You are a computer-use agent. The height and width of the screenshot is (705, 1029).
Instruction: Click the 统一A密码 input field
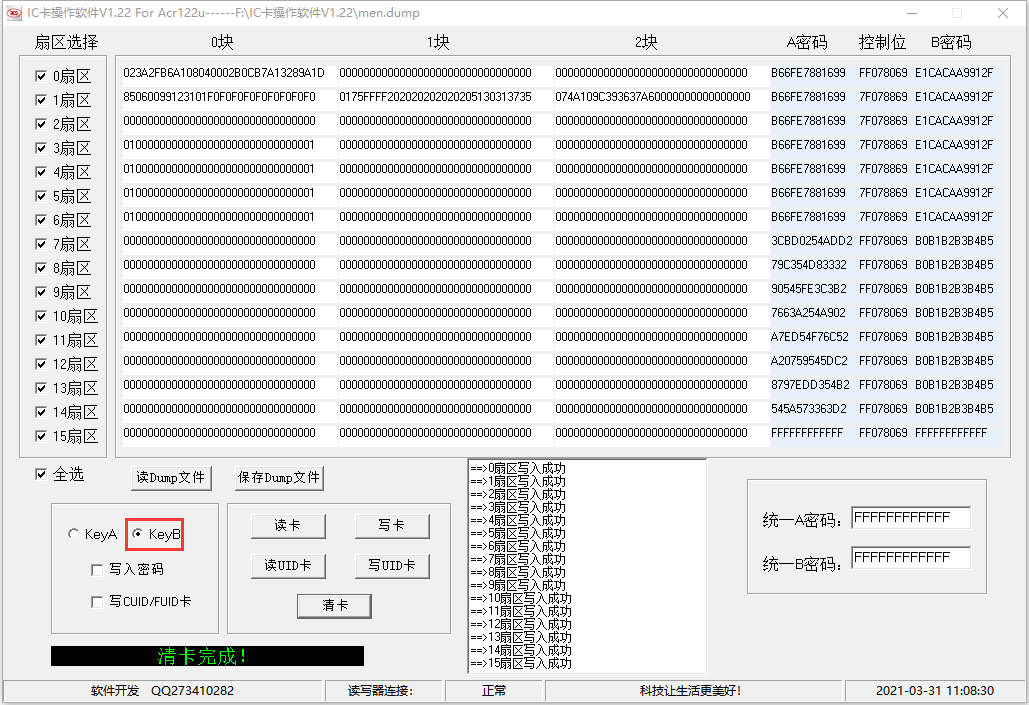[x=911, y=518]
